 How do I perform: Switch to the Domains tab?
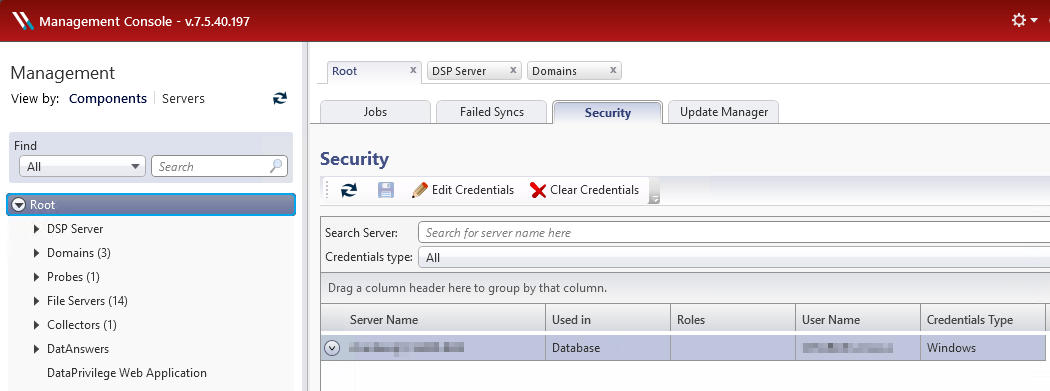(x=554, y=71)
